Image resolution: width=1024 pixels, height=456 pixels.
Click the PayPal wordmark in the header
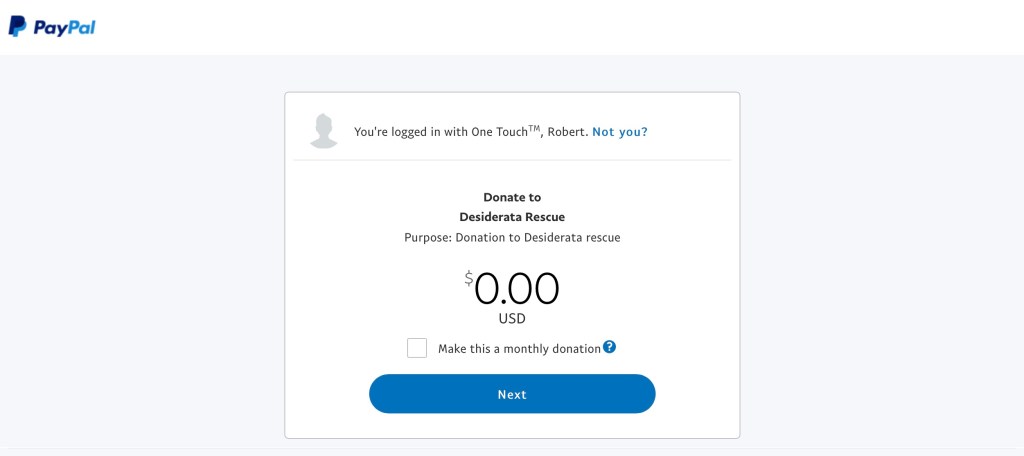tap(65, 28)
